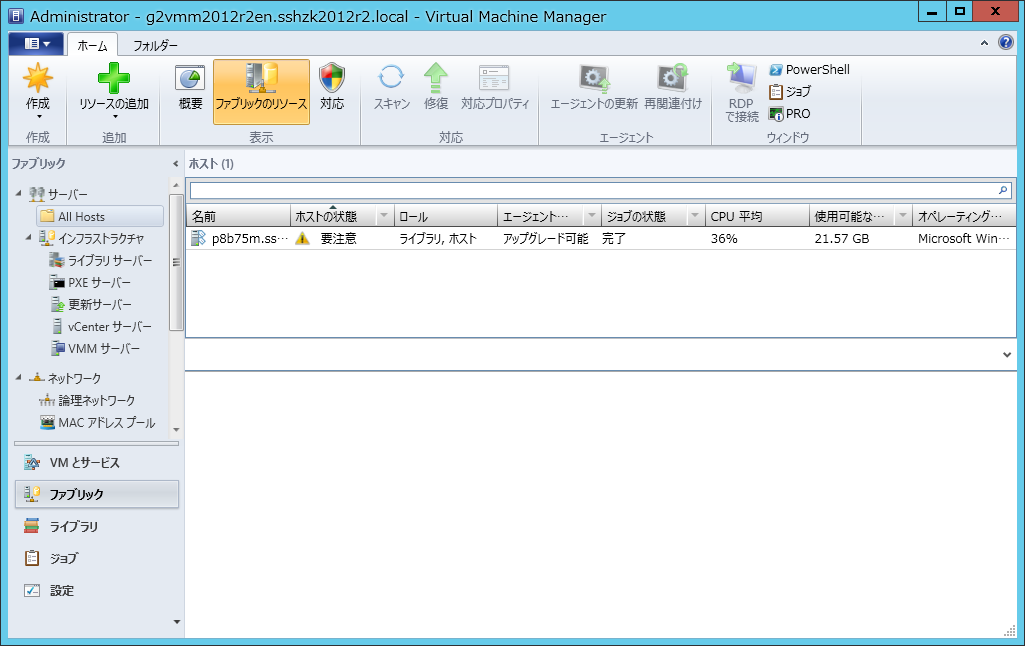Expand the details pane chevron

1007,355
